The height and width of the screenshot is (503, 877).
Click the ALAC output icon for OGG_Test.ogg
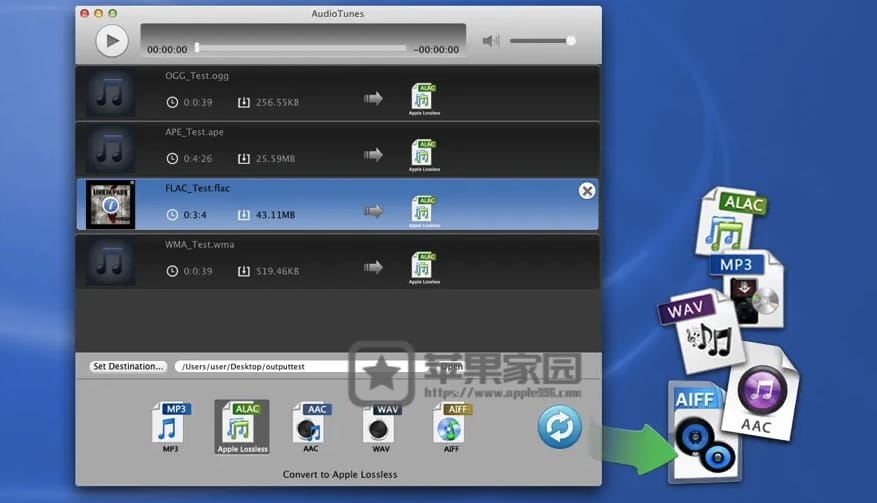point(424,98)
